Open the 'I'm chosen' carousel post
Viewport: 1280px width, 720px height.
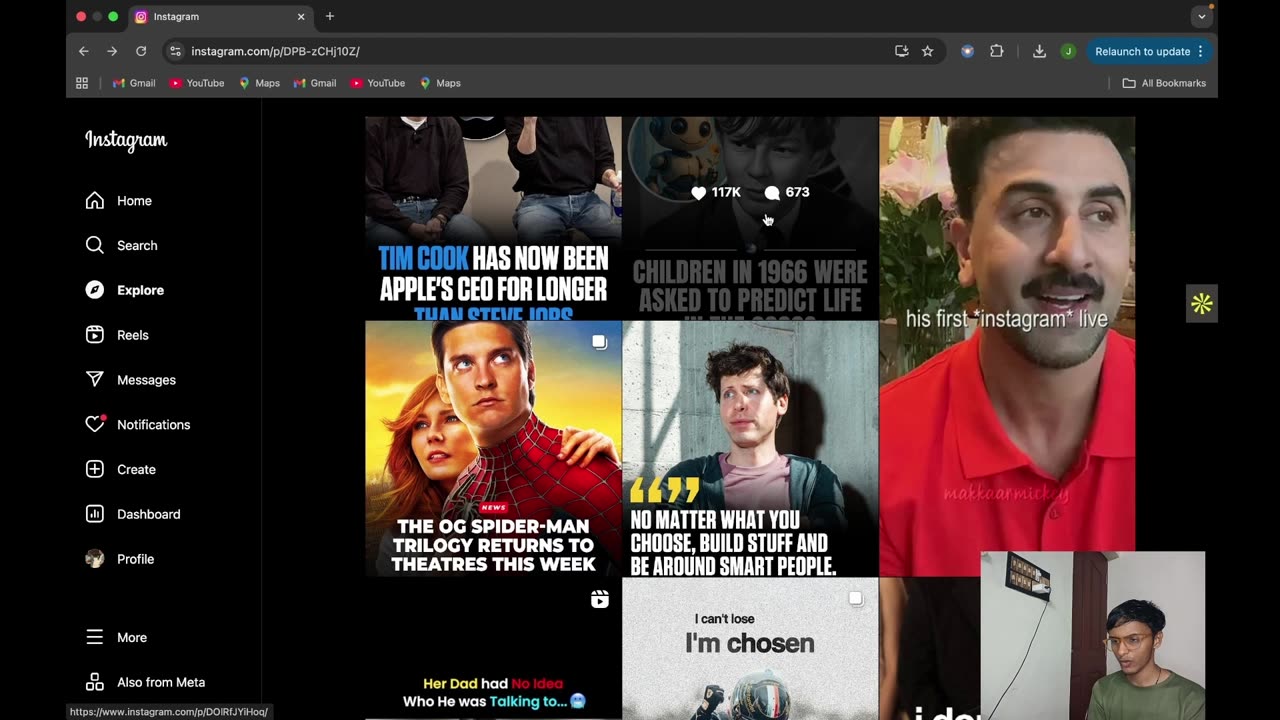tap(750, 648)
